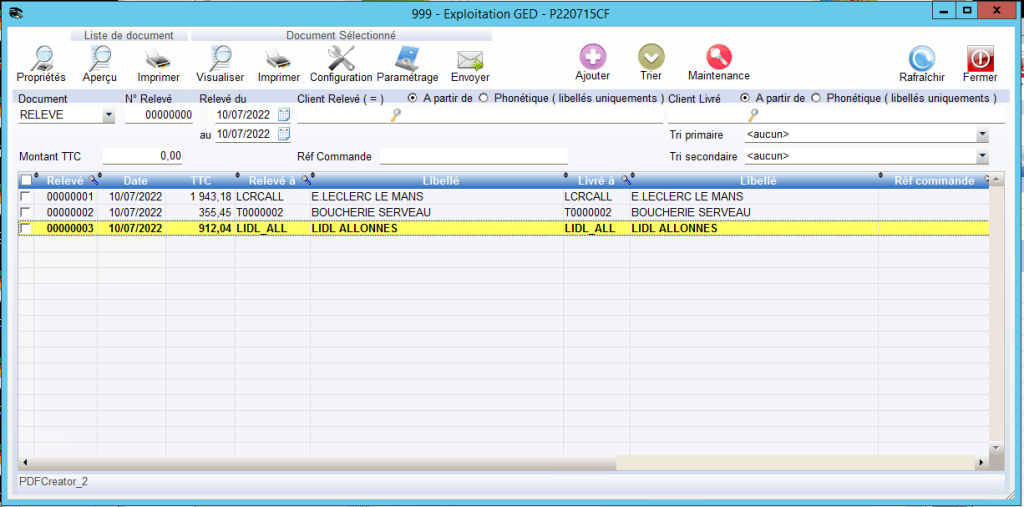The height and width of the screenshot is (507, 1024).
Task: Click the Configuration wrench icon
Action: [x=341, y=60]
